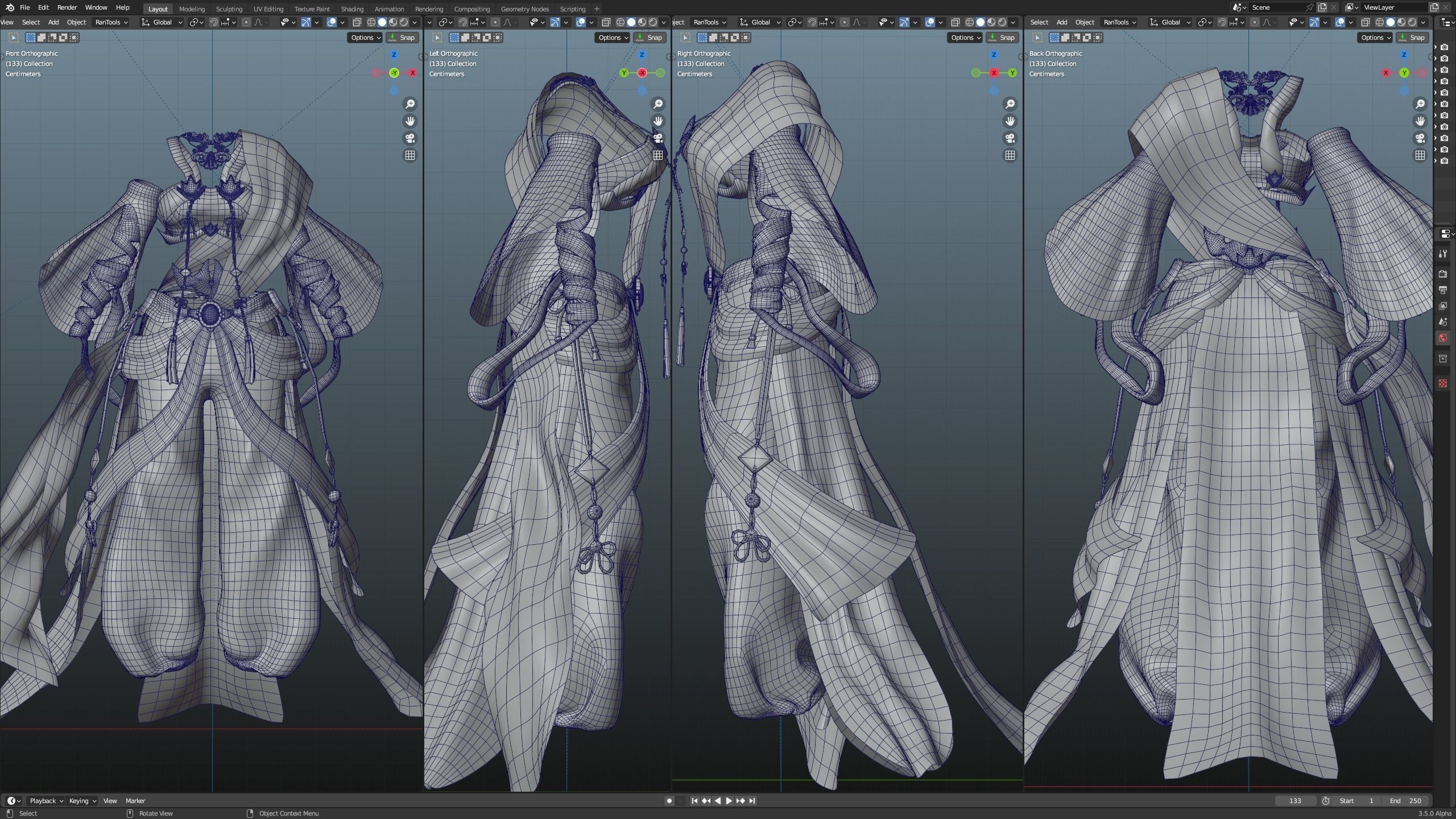Open Global orientation dropdown in Back Orthographic header
The height and width of the screenshot is (819, 1456).
coord(1170,22)
